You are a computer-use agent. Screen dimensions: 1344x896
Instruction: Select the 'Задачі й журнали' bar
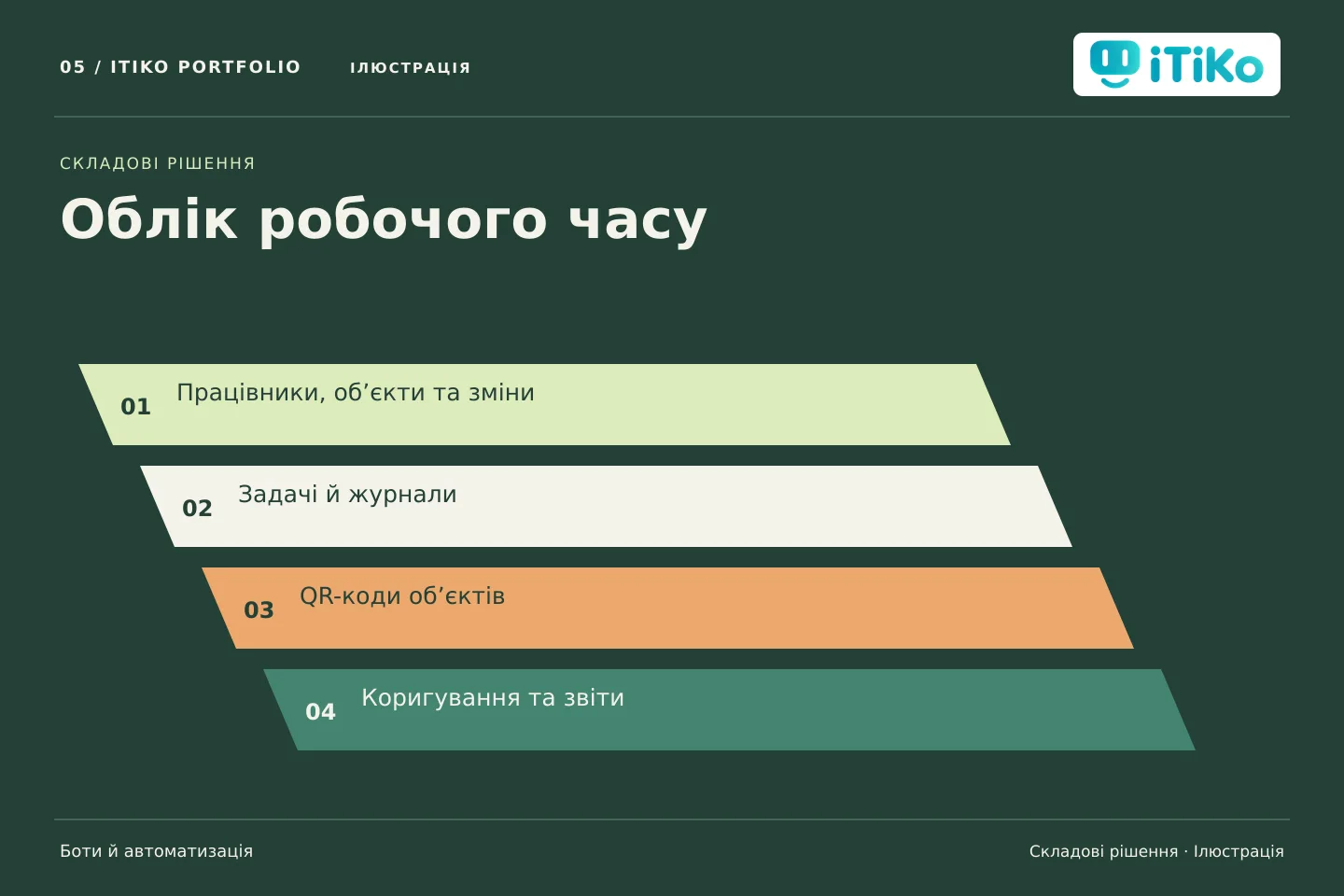coord(606,506)
